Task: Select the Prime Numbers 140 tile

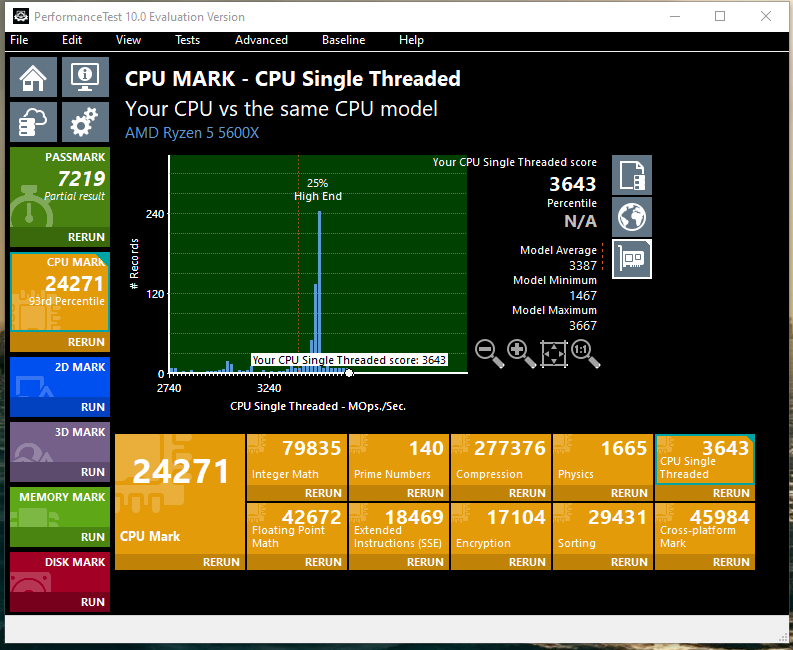Action: pos(399,460)
